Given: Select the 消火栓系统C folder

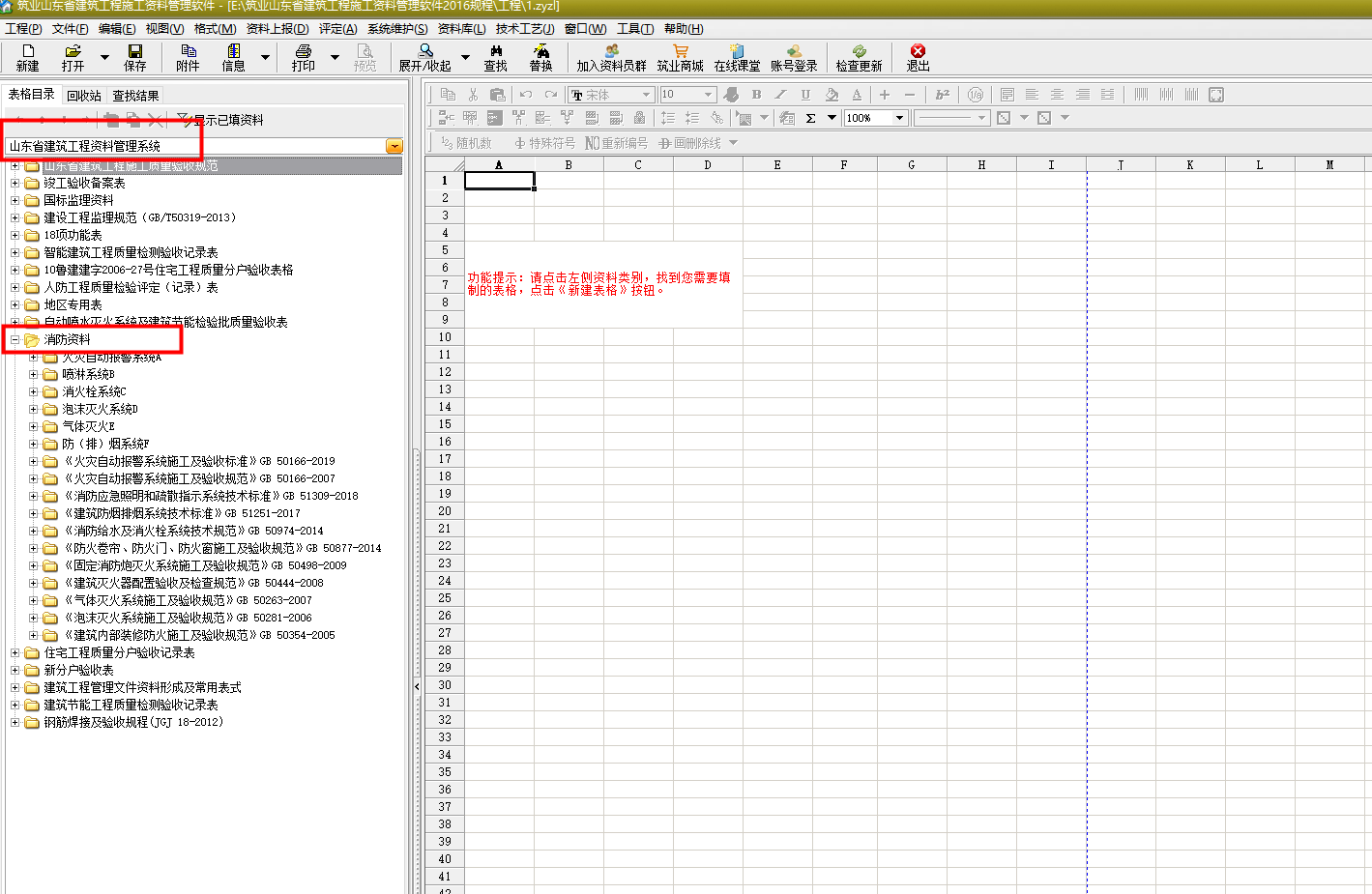Looking at the screenshot, I should pos(94,391).
